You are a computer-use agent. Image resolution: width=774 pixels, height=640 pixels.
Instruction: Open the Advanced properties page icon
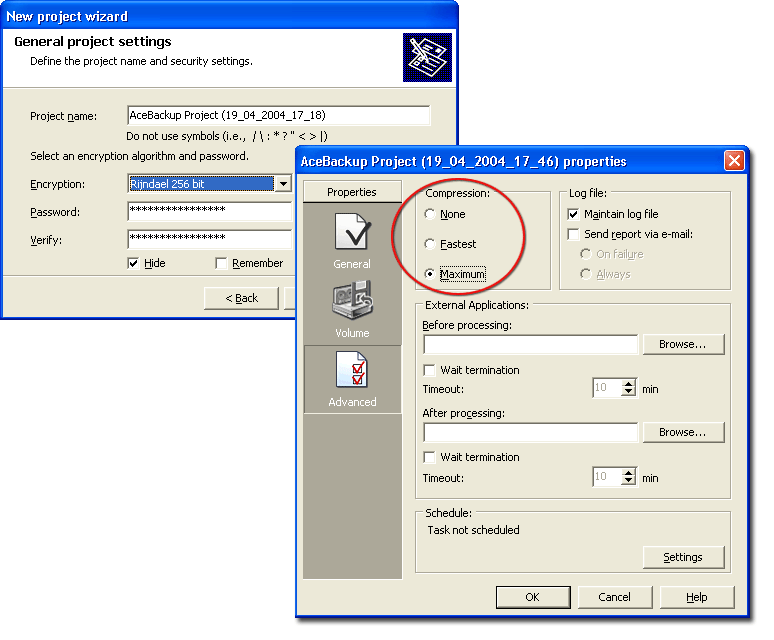(352, 370)
